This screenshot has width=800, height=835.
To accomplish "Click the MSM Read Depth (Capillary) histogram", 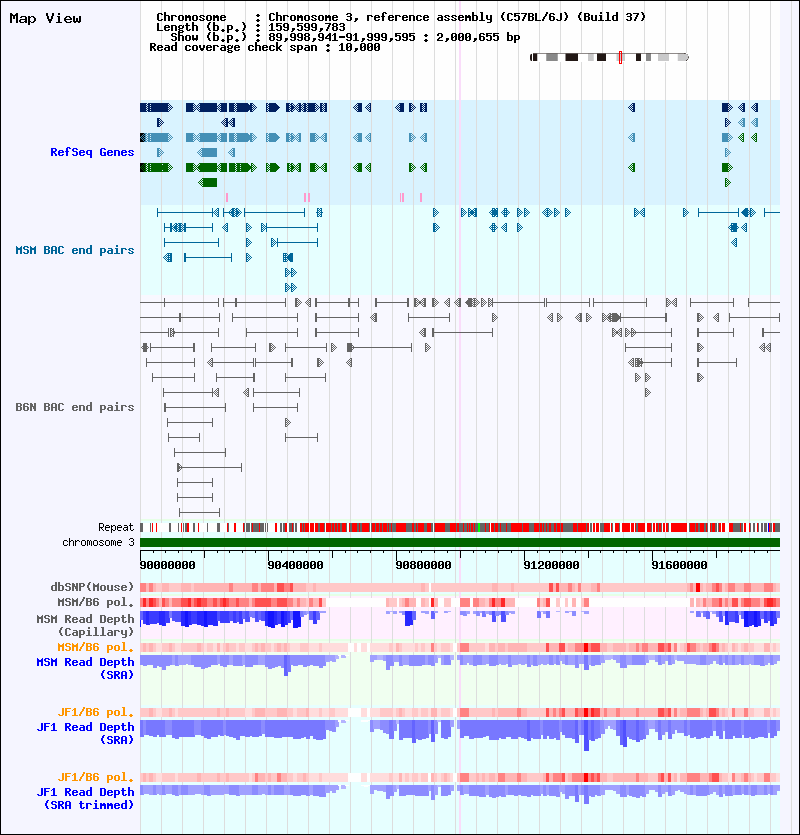I will coord(460,619).
